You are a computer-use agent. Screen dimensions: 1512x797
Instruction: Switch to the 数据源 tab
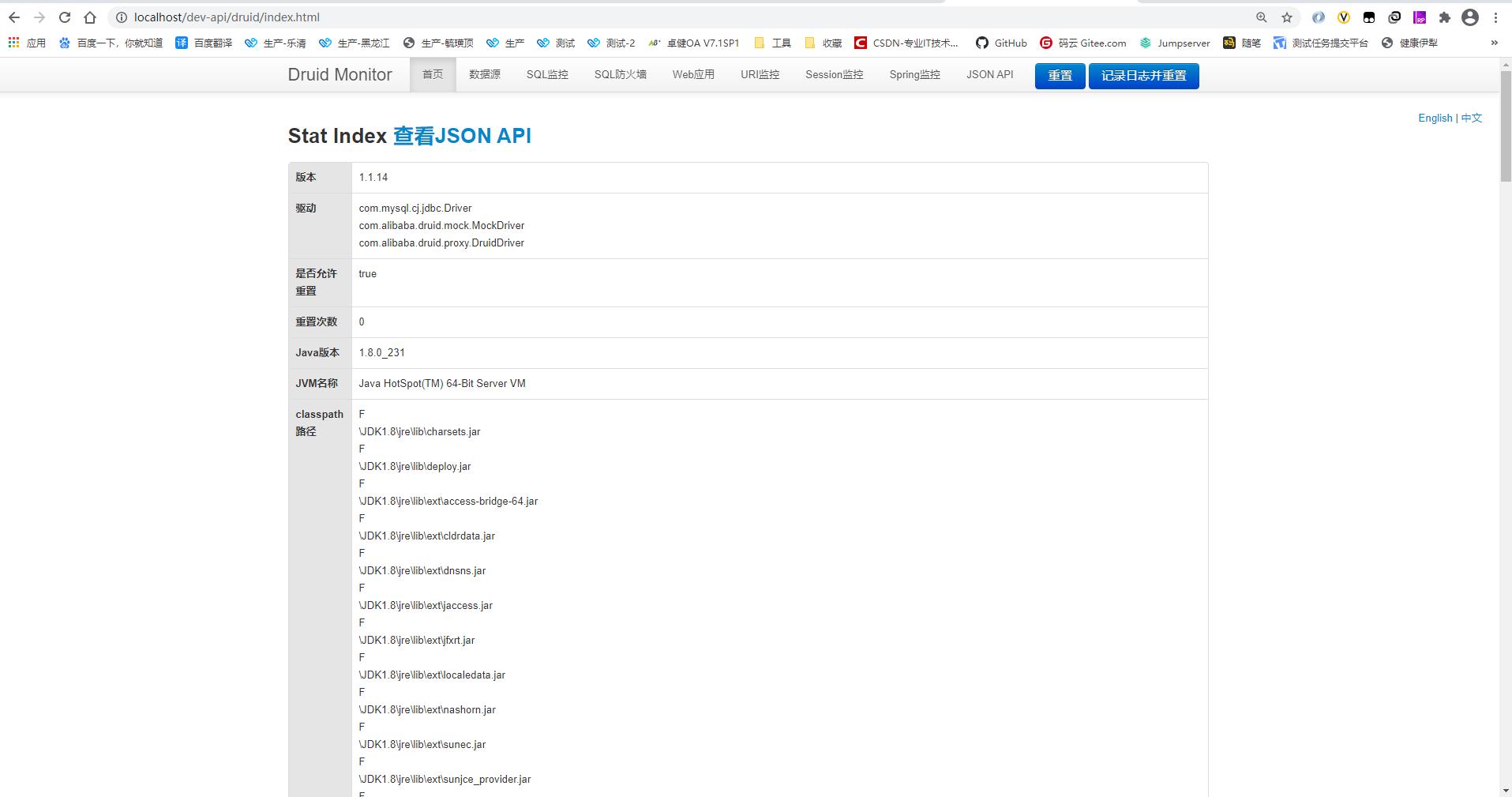pos(485,75)
